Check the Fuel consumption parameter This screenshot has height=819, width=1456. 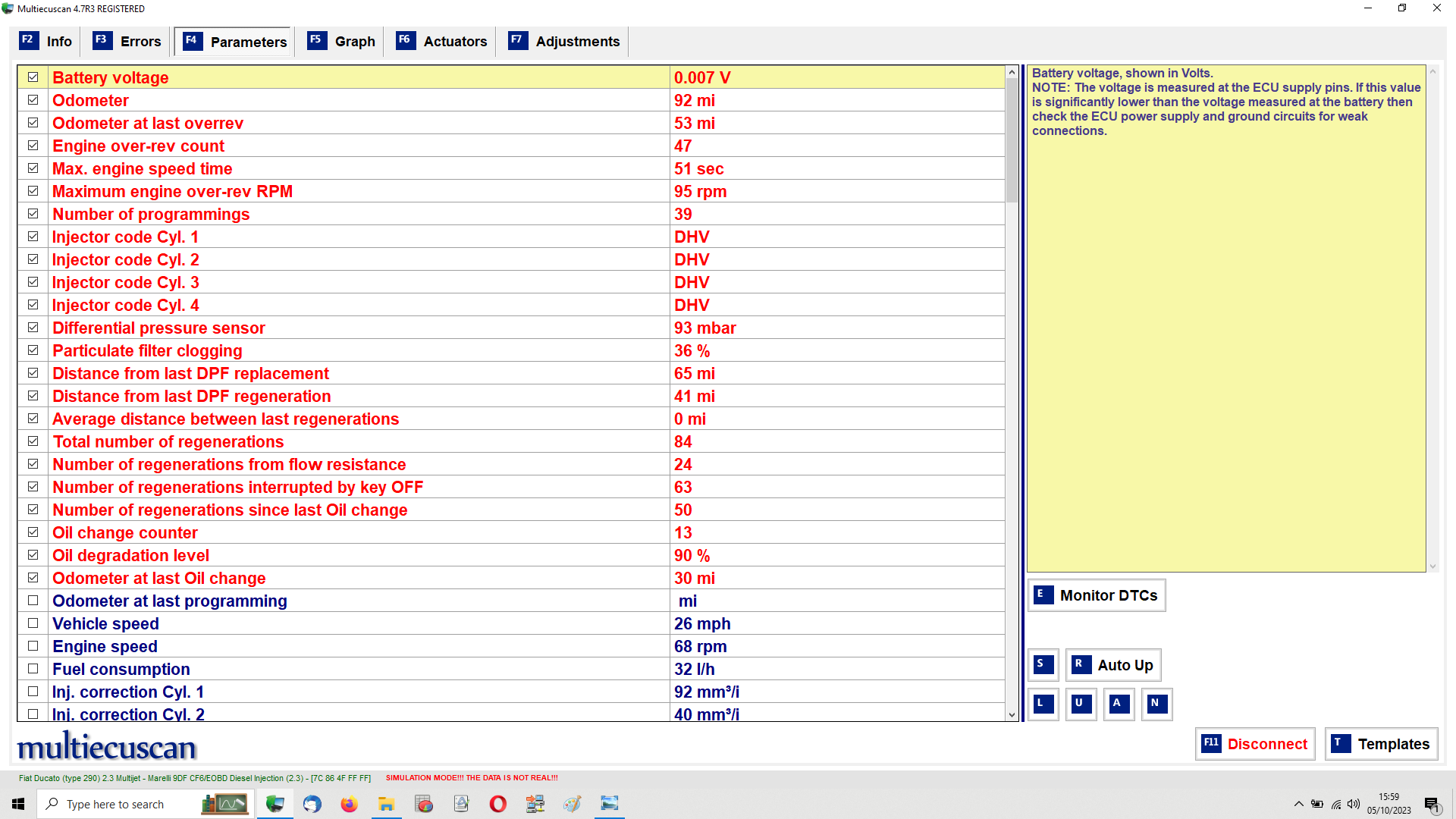[x=33, y=669]
